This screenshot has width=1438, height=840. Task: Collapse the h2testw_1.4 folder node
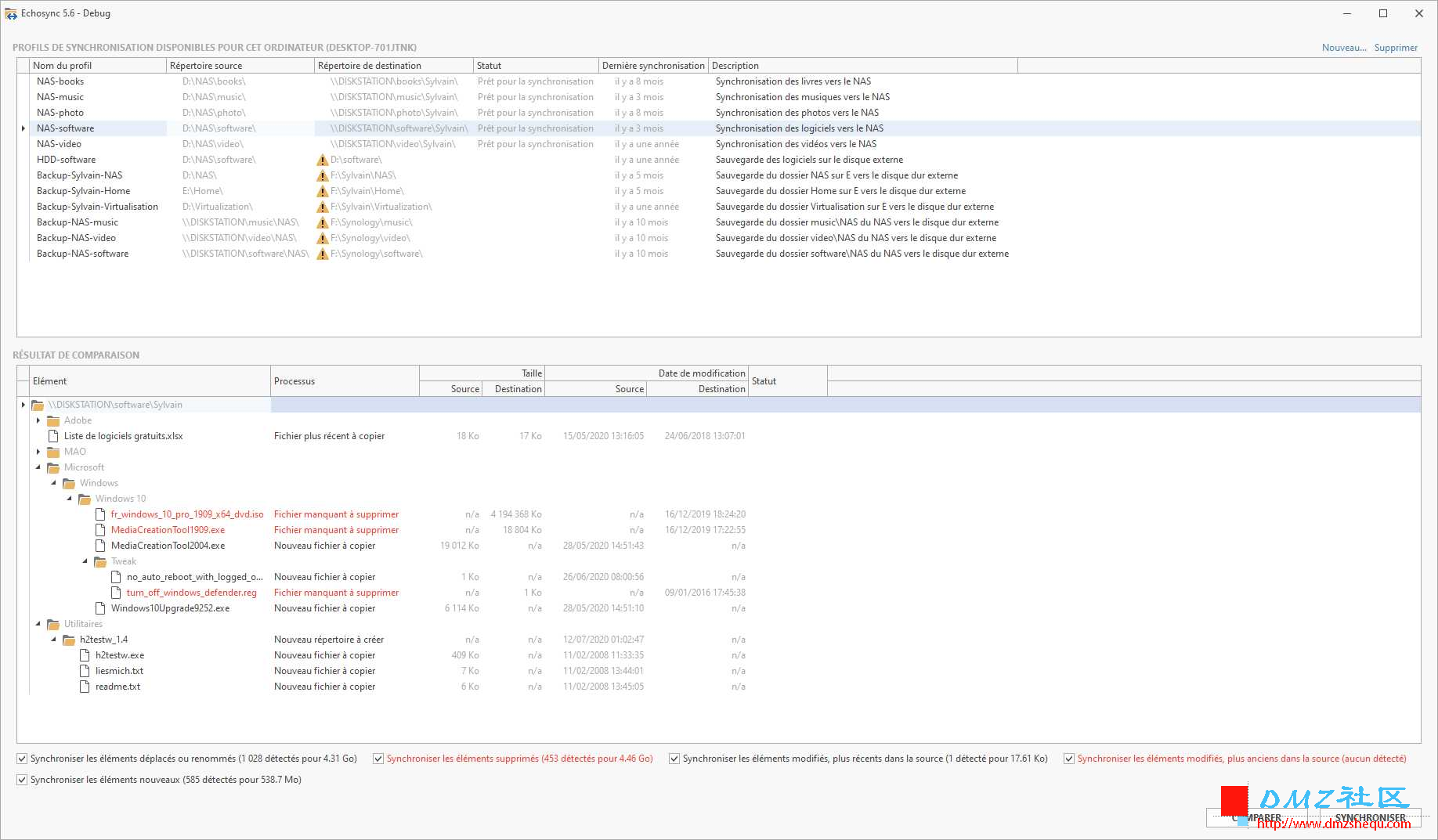coord(54,640)
